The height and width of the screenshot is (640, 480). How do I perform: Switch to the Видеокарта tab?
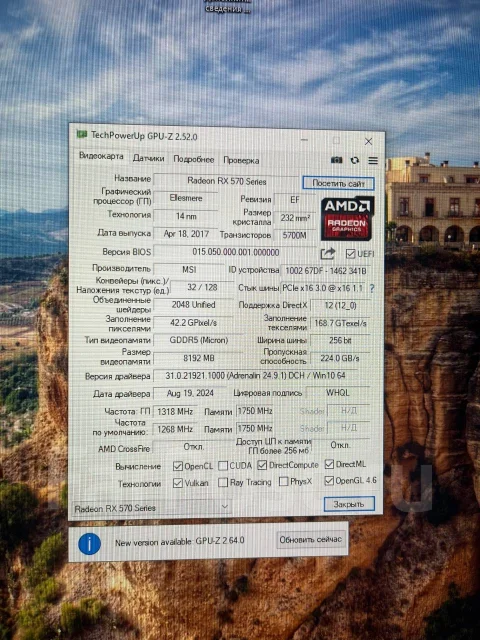101,156
